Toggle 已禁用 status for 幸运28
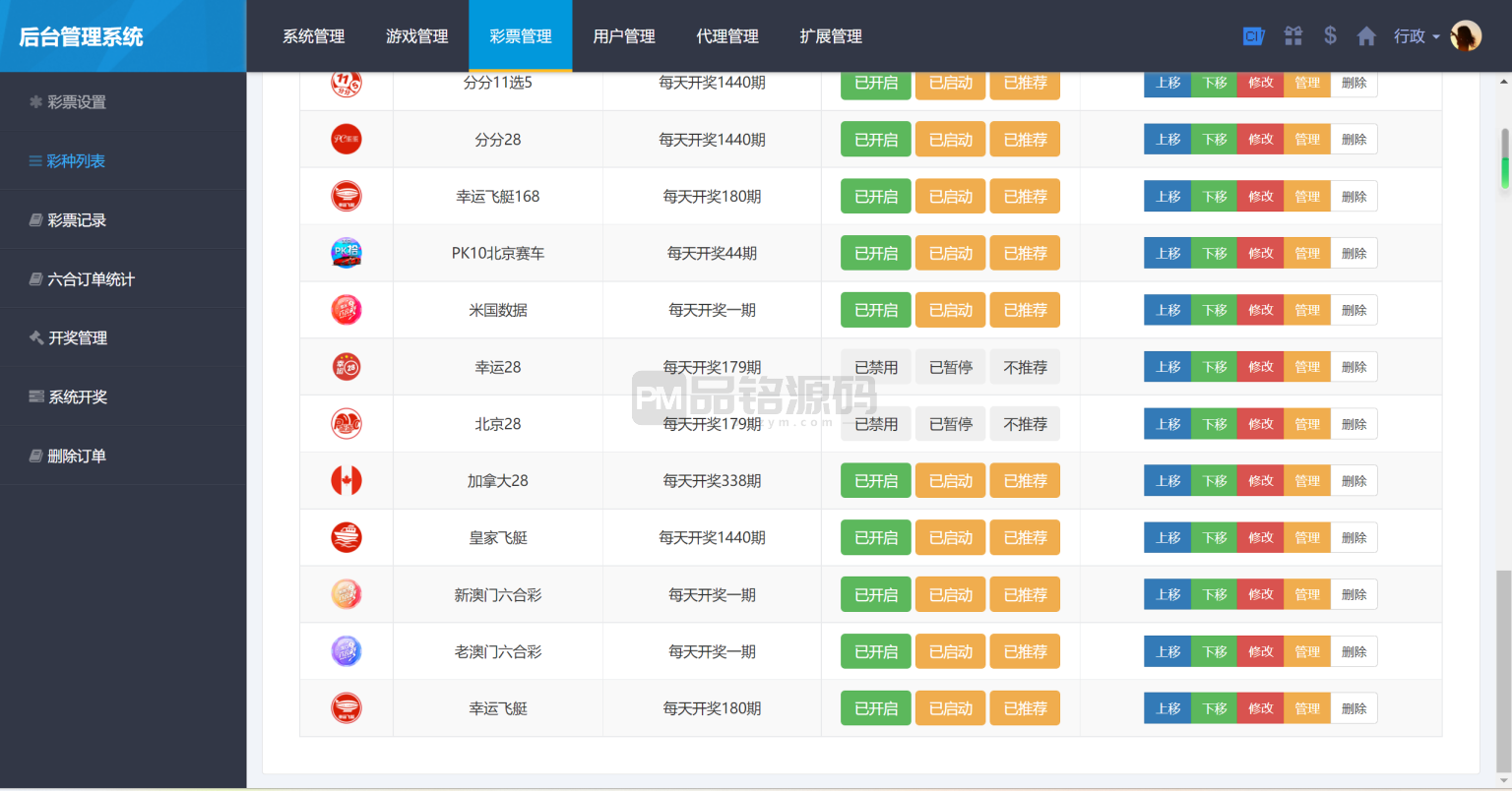The height and width of the screenshot is (791, 1512). point(876,367)
